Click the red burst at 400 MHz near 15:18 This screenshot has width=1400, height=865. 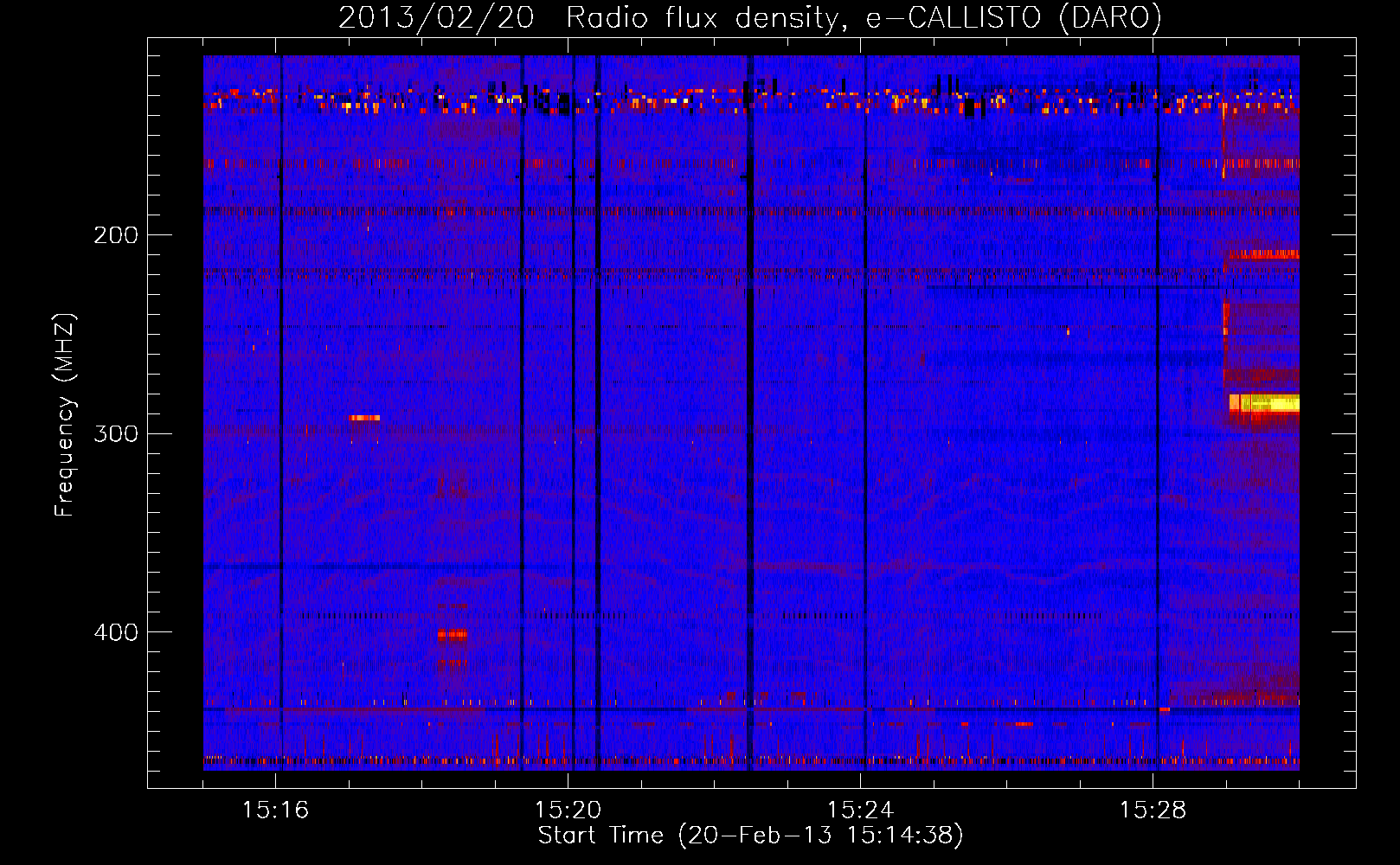(452, 635)
